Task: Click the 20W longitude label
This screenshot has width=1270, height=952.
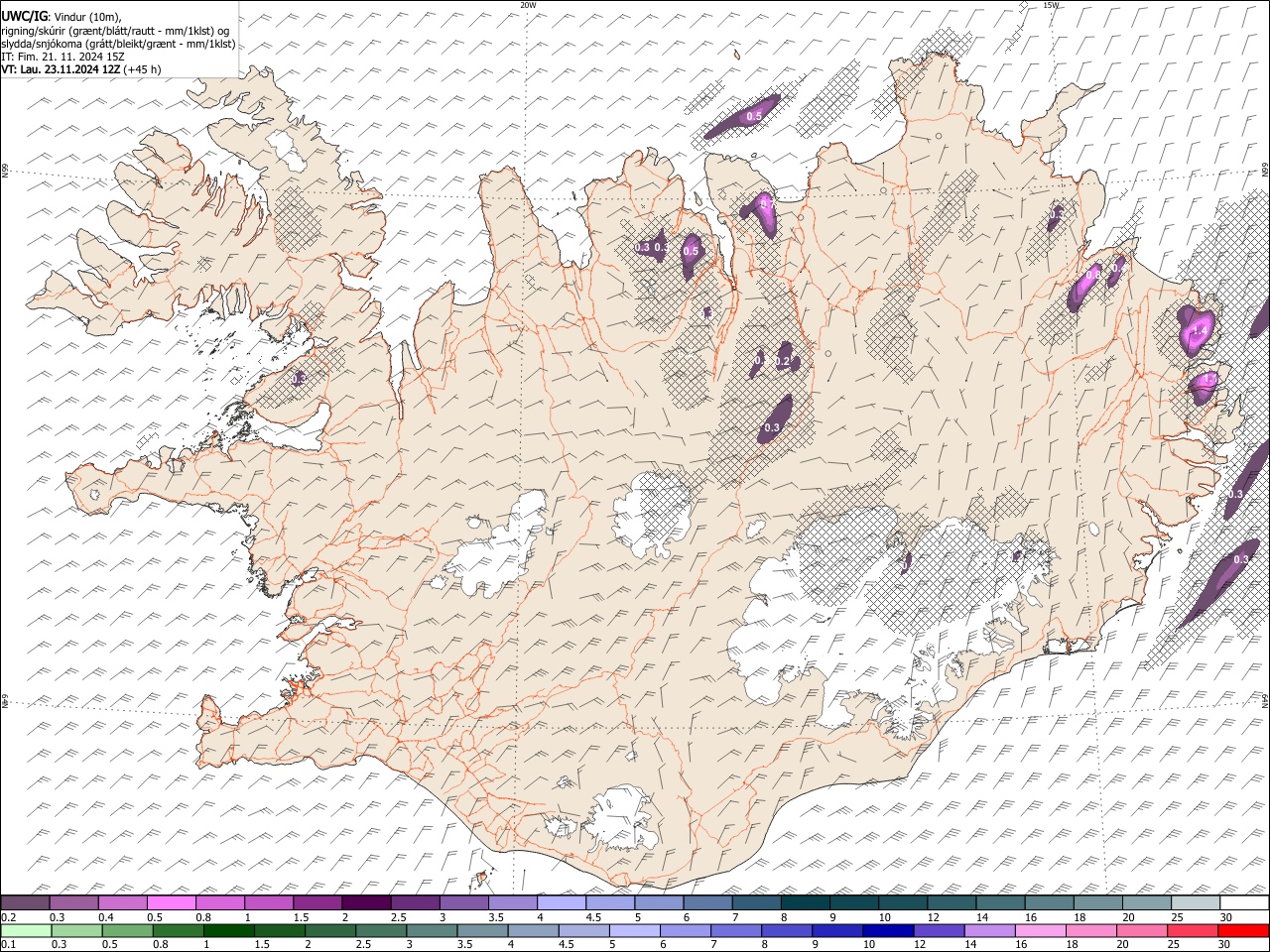Action: [528, 5]
